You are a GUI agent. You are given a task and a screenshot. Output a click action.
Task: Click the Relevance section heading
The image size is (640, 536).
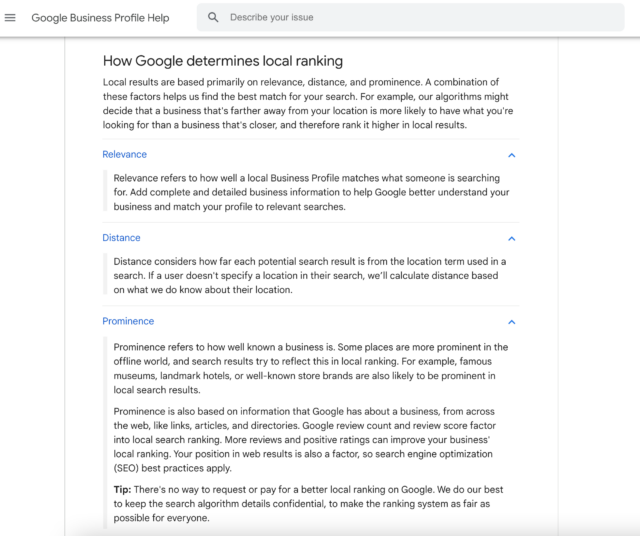pos(124,154)
